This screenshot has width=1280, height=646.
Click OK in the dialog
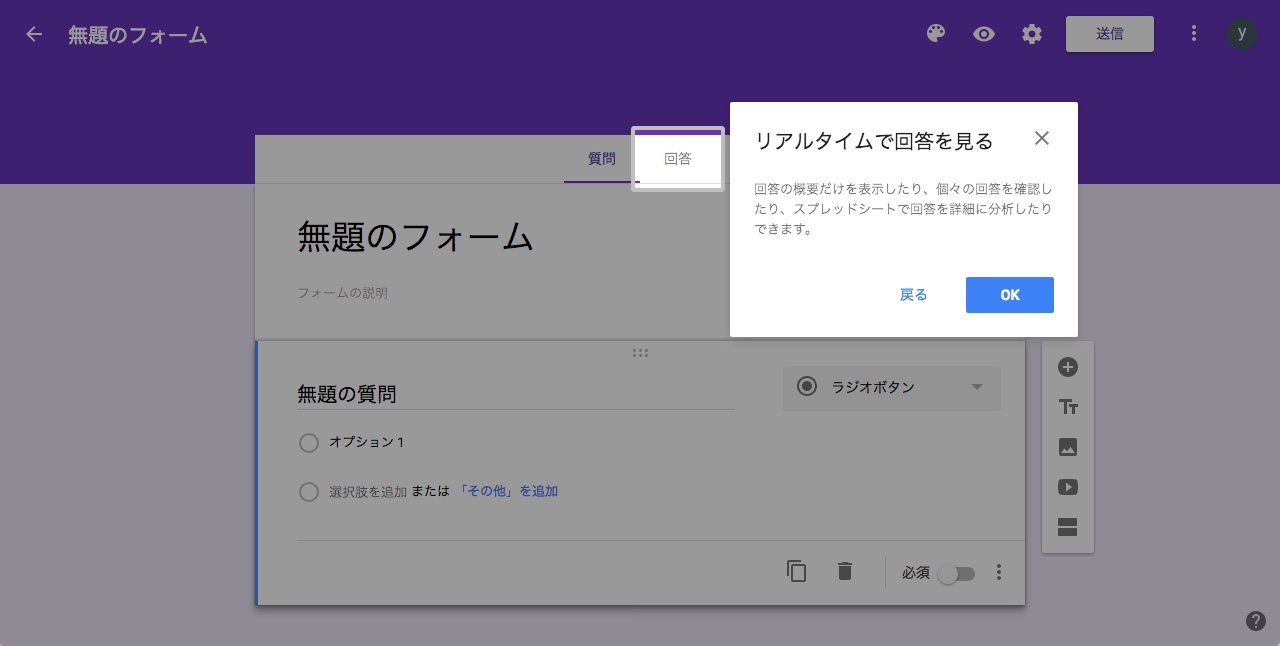1010,295
